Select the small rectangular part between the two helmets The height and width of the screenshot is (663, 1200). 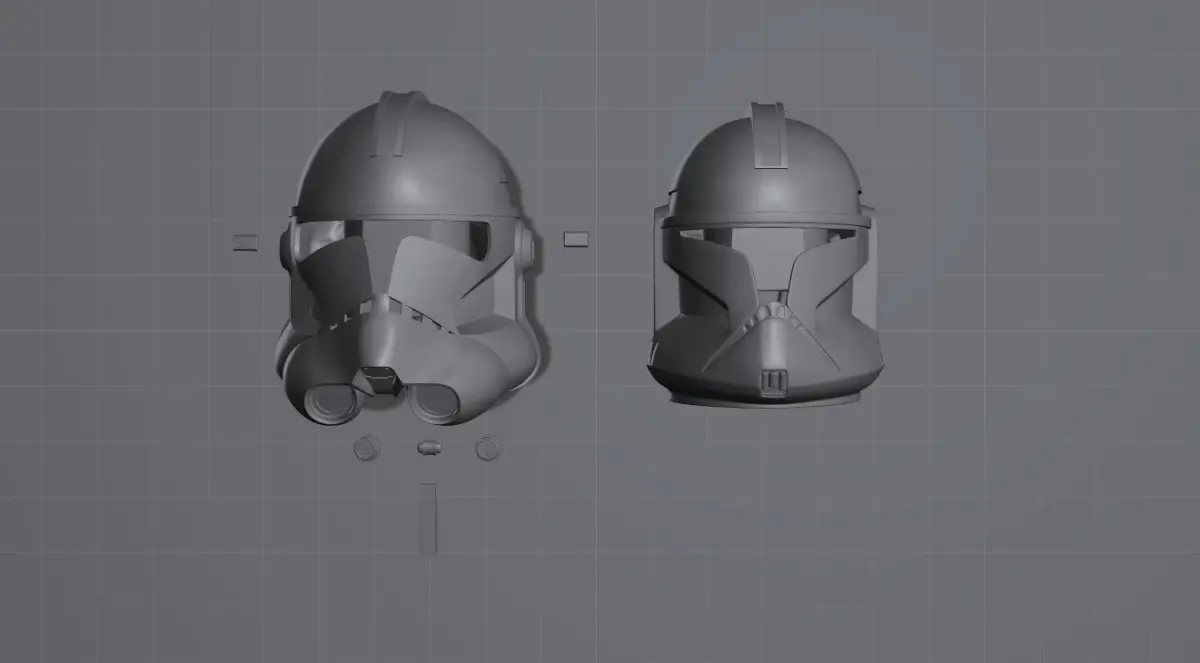click(x=575, y=239)
